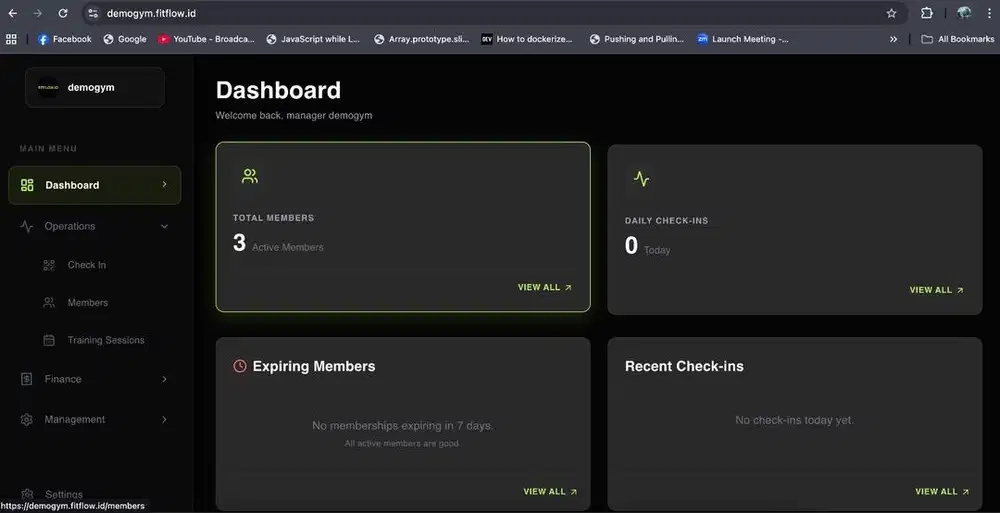Click the Total Members people icon

(250, 176)
